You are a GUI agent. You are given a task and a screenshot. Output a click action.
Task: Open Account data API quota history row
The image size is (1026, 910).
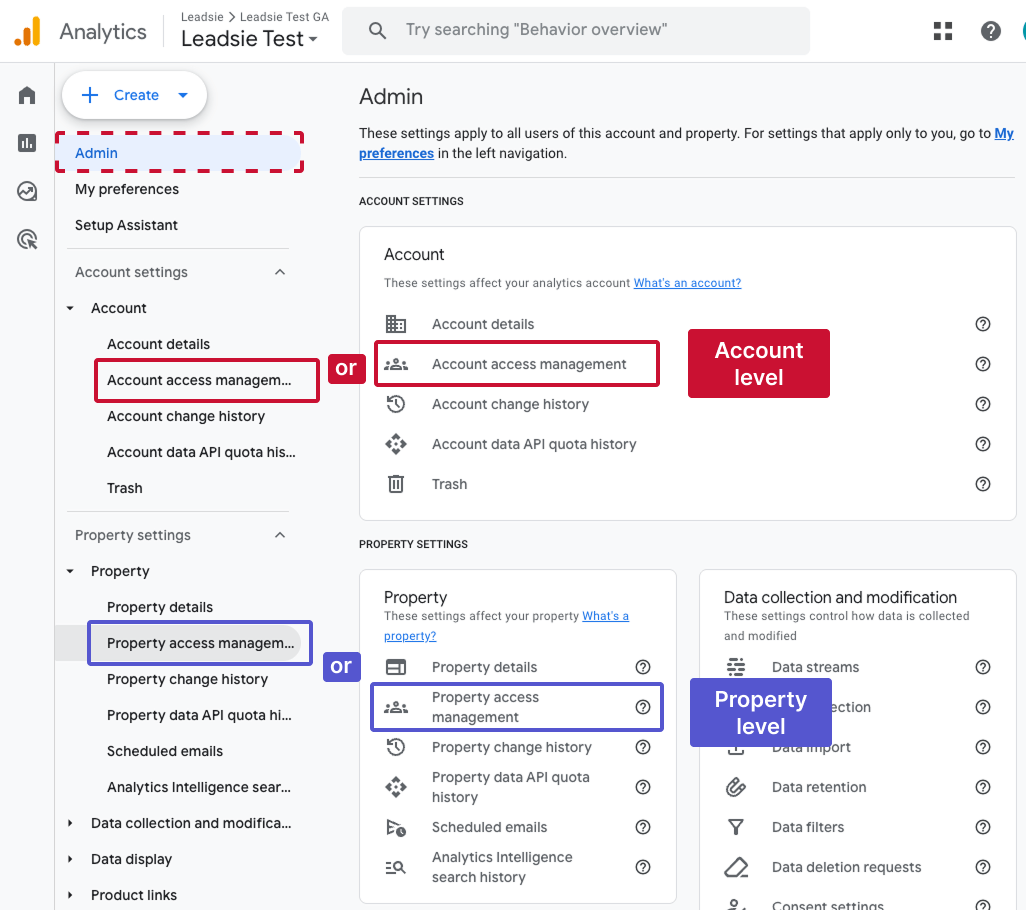point(534,444)
